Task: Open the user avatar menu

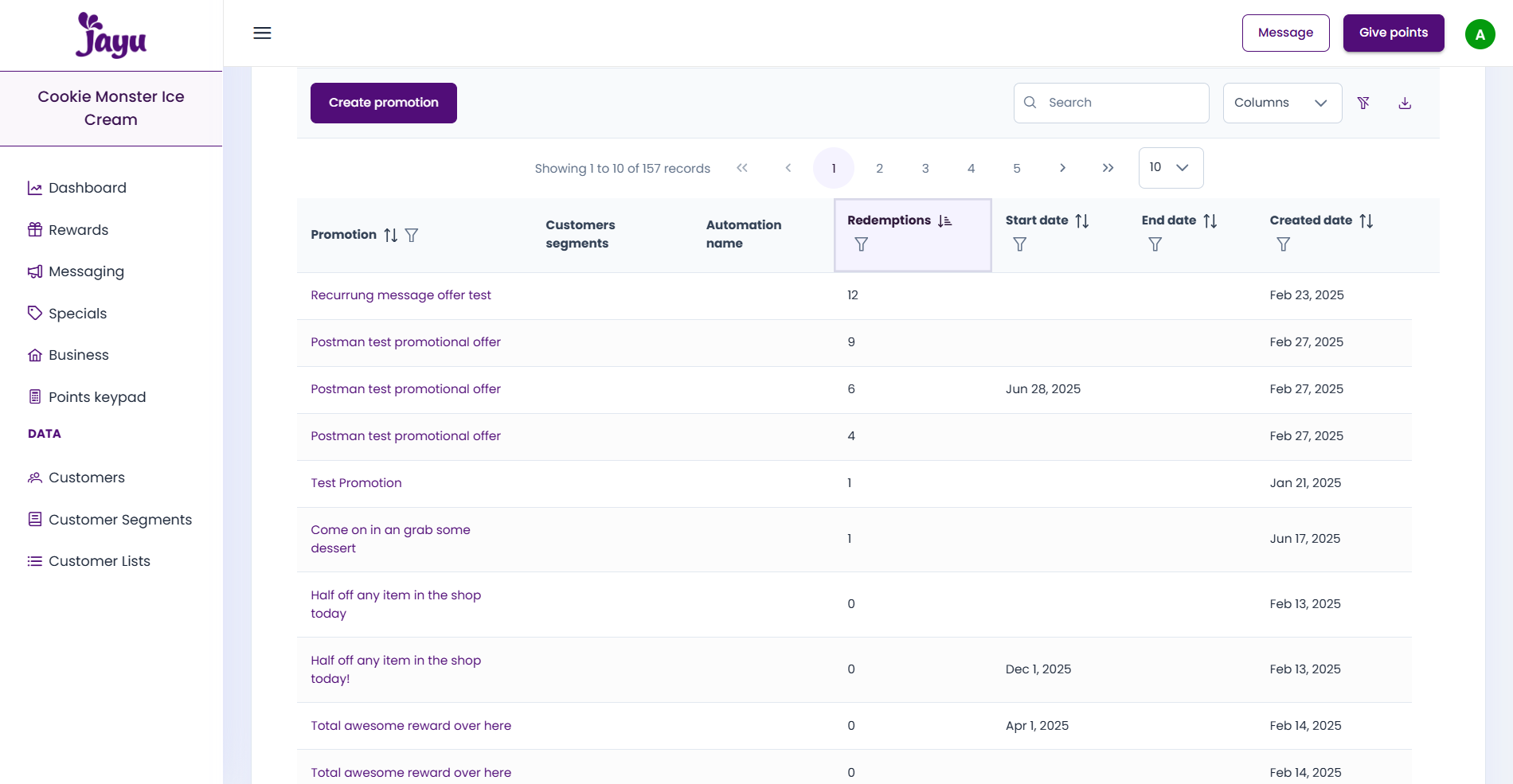Action: click(x=1480, y=33)
